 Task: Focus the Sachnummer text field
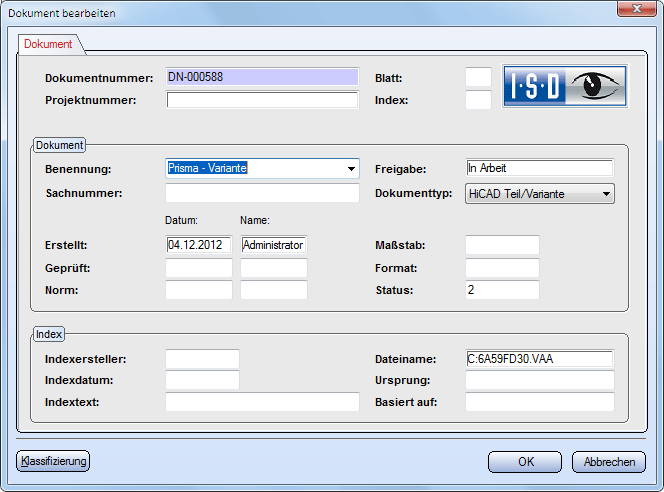[x=262, y=193]
